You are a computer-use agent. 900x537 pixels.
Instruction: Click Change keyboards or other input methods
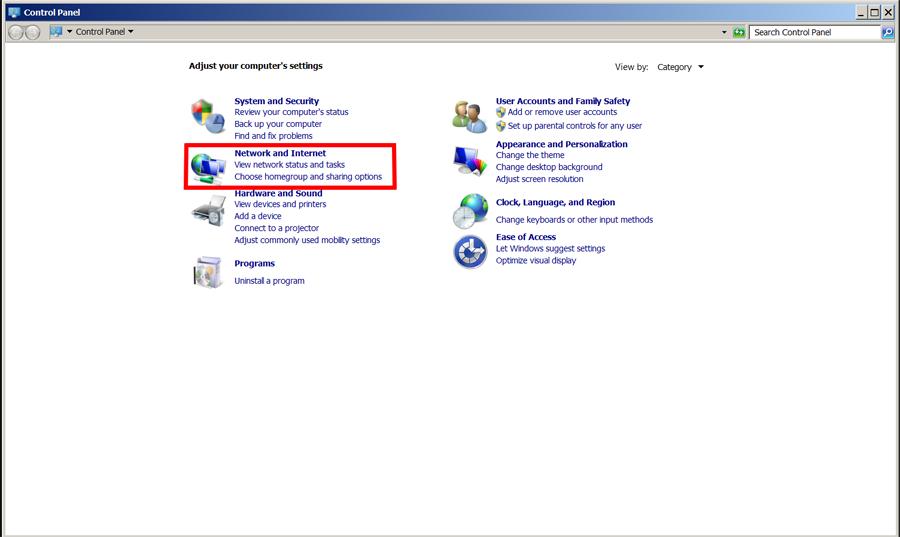pos(575,220)
